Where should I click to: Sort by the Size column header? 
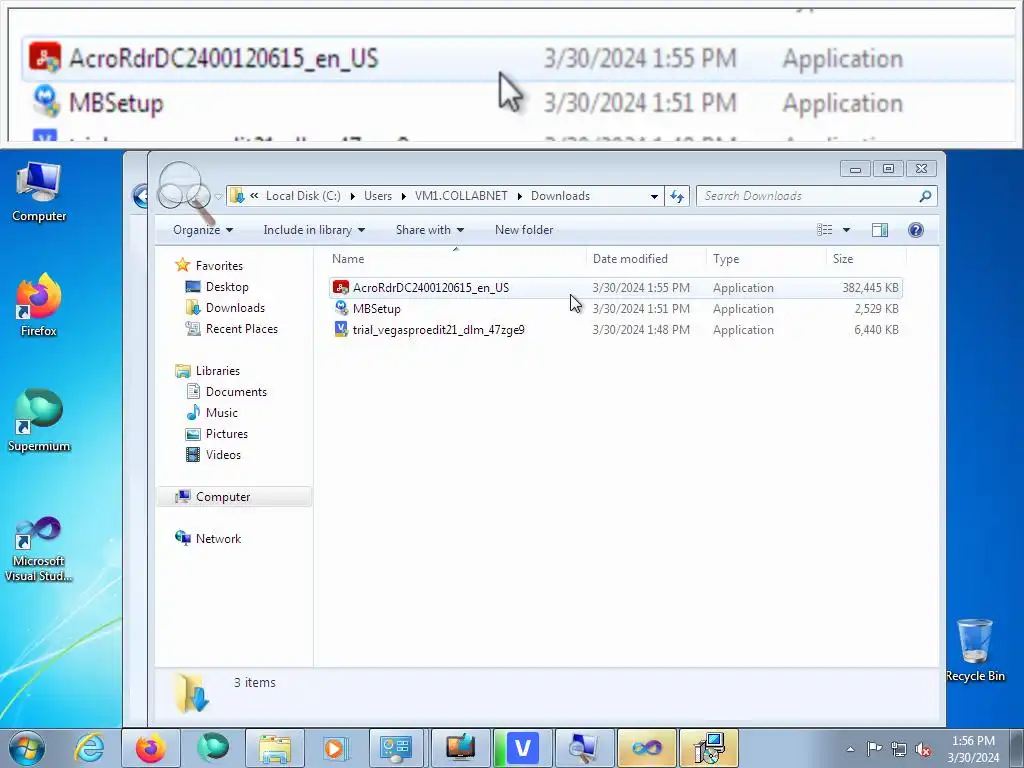(x=866, y=259)
